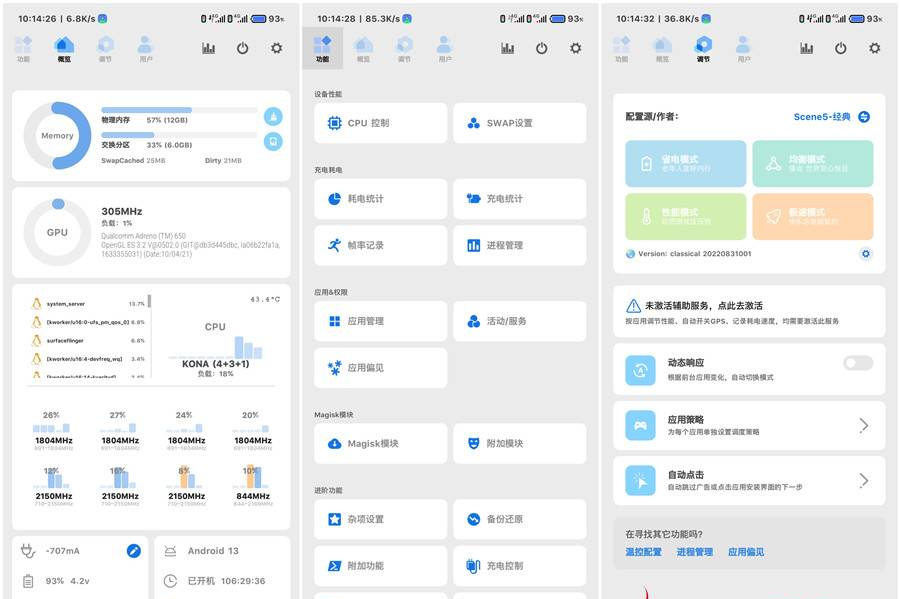This screenshot has width=900, height=599.
Task: Tap the 自动点击 cursor icon
Action: point(640,480)
